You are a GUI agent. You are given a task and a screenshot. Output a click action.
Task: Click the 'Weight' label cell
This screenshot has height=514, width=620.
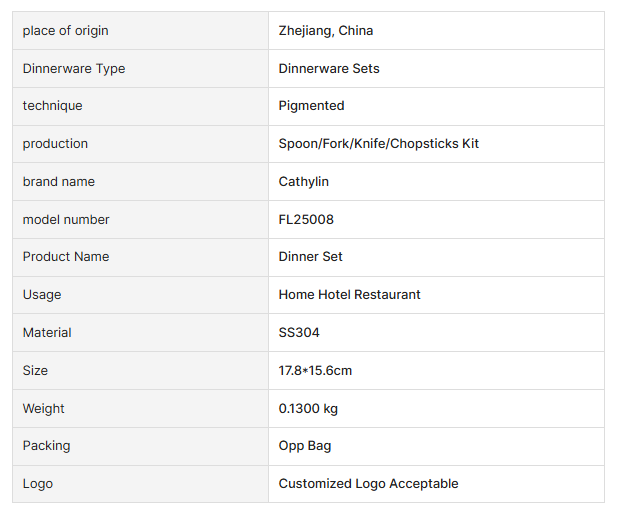pos(44,409)
